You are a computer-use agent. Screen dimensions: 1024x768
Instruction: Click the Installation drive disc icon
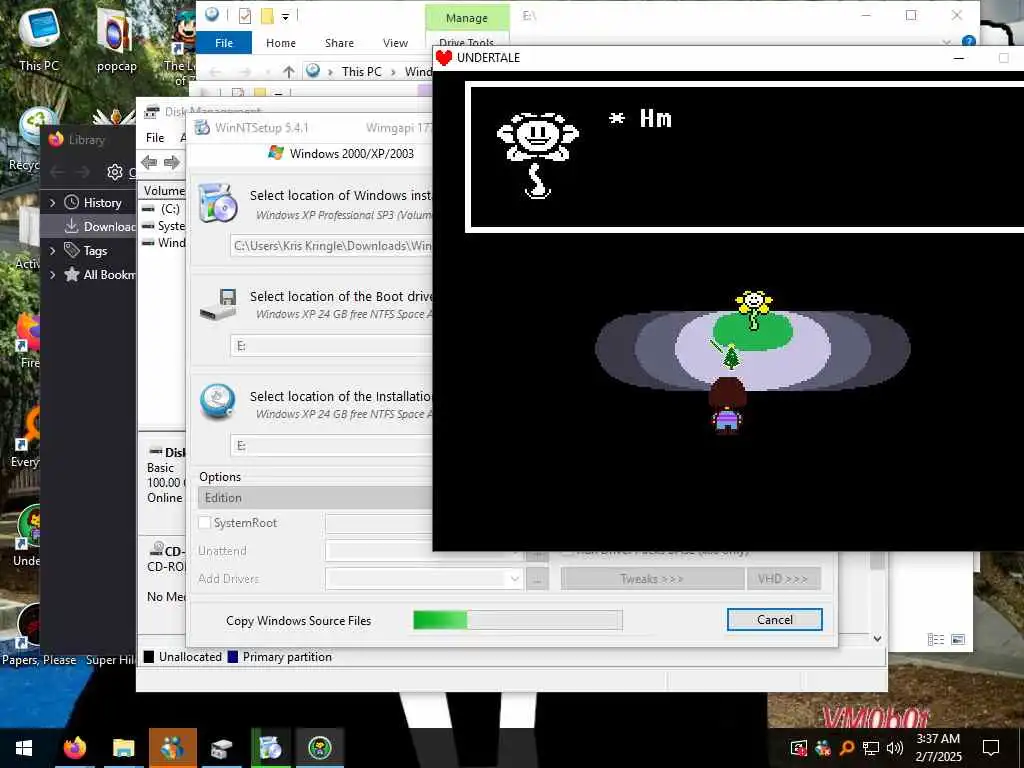coord(217,401)
